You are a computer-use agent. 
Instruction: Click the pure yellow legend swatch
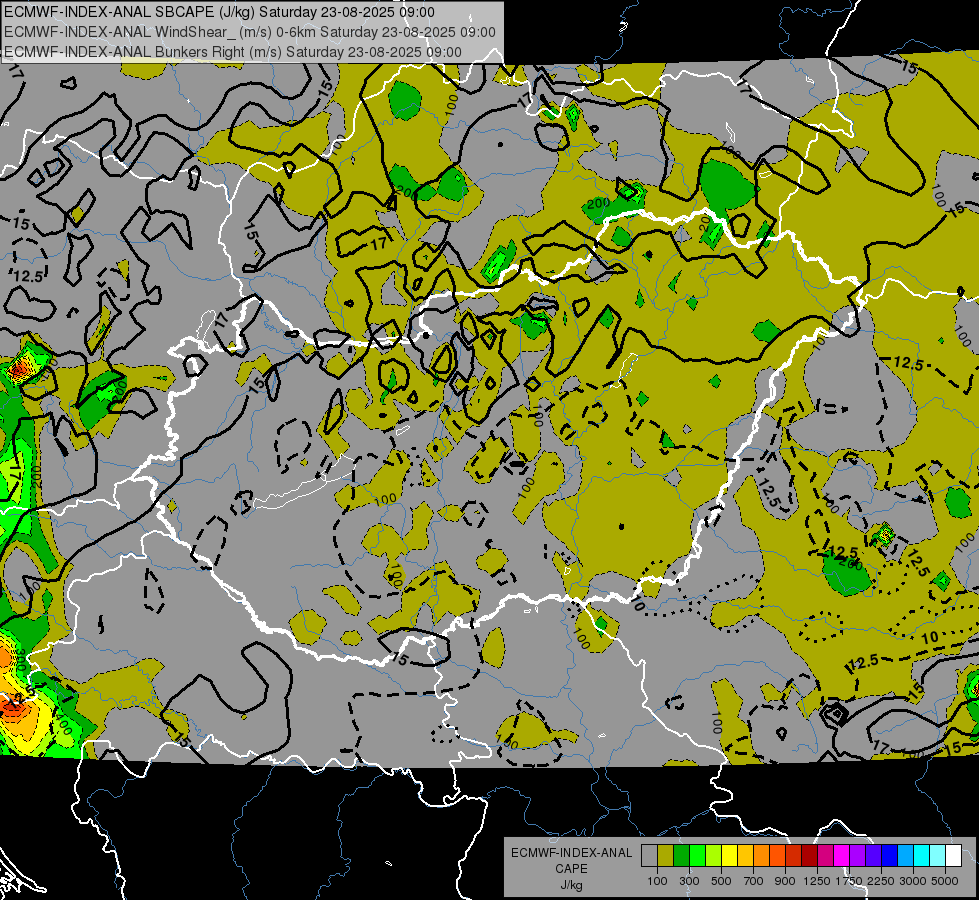729,856
